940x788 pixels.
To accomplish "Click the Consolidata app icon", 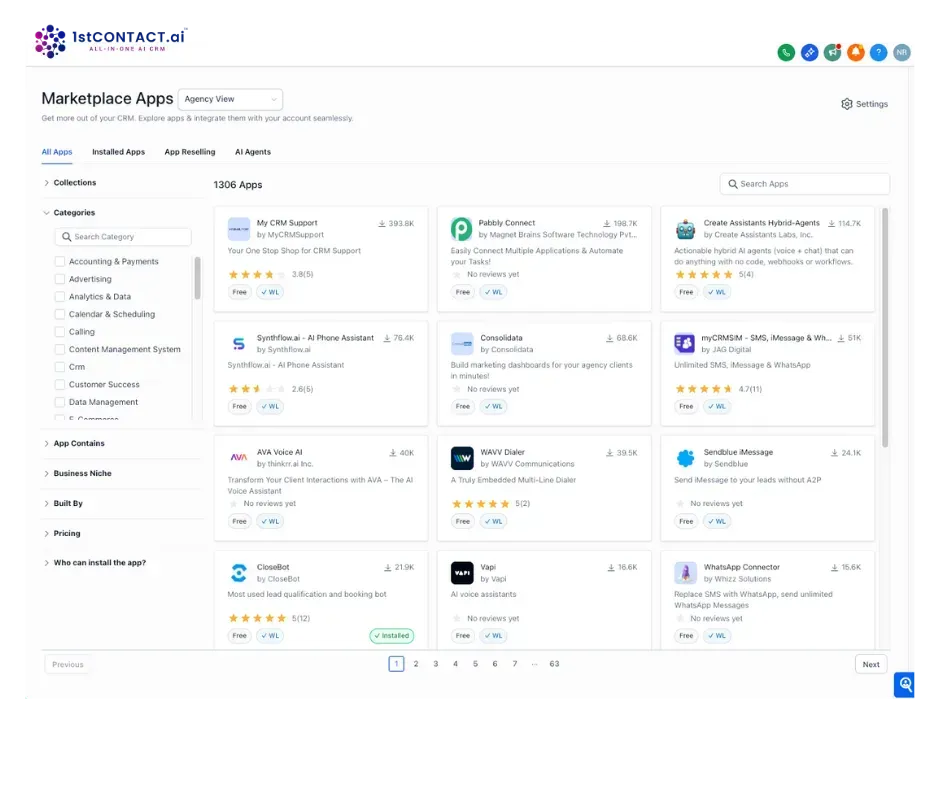I will pos(462,344).
